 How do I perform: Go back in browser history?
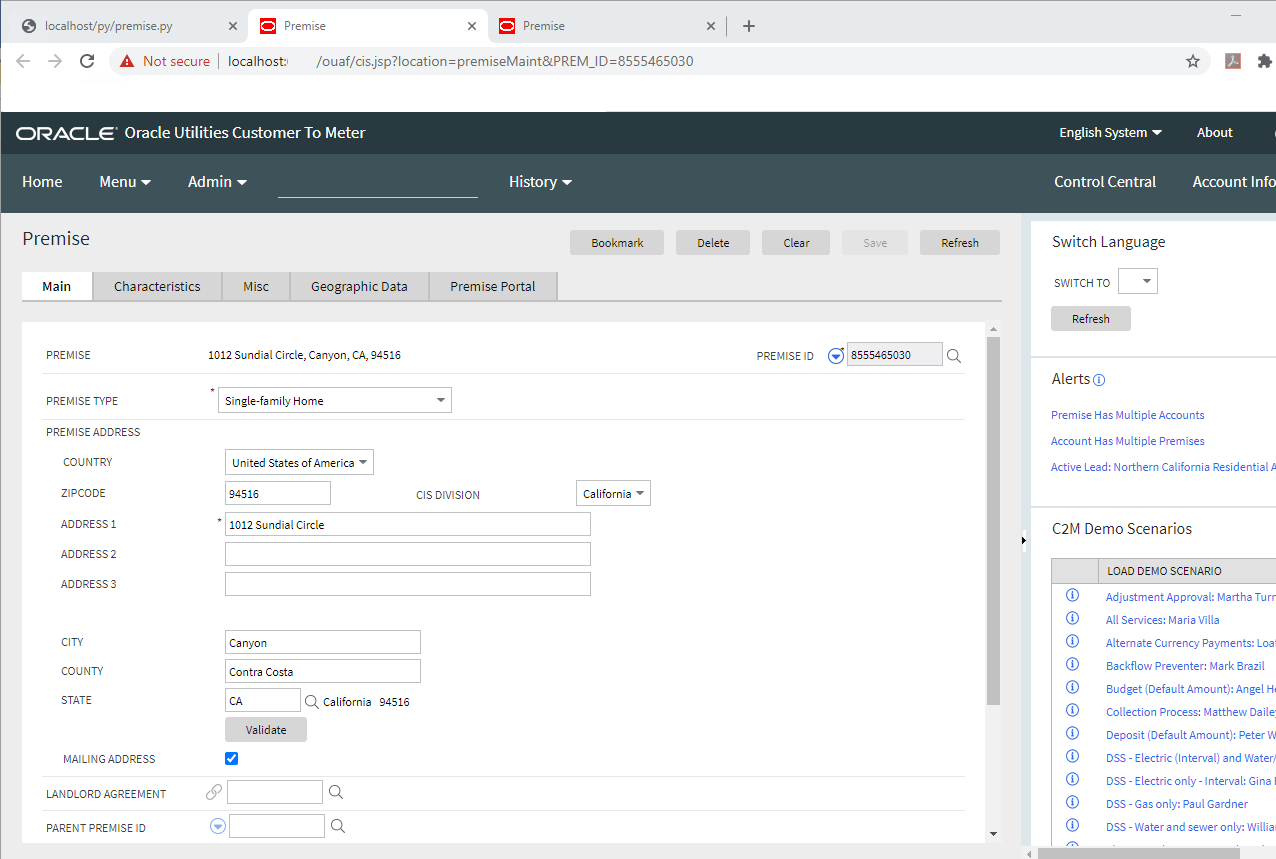(x=23, y=61)
